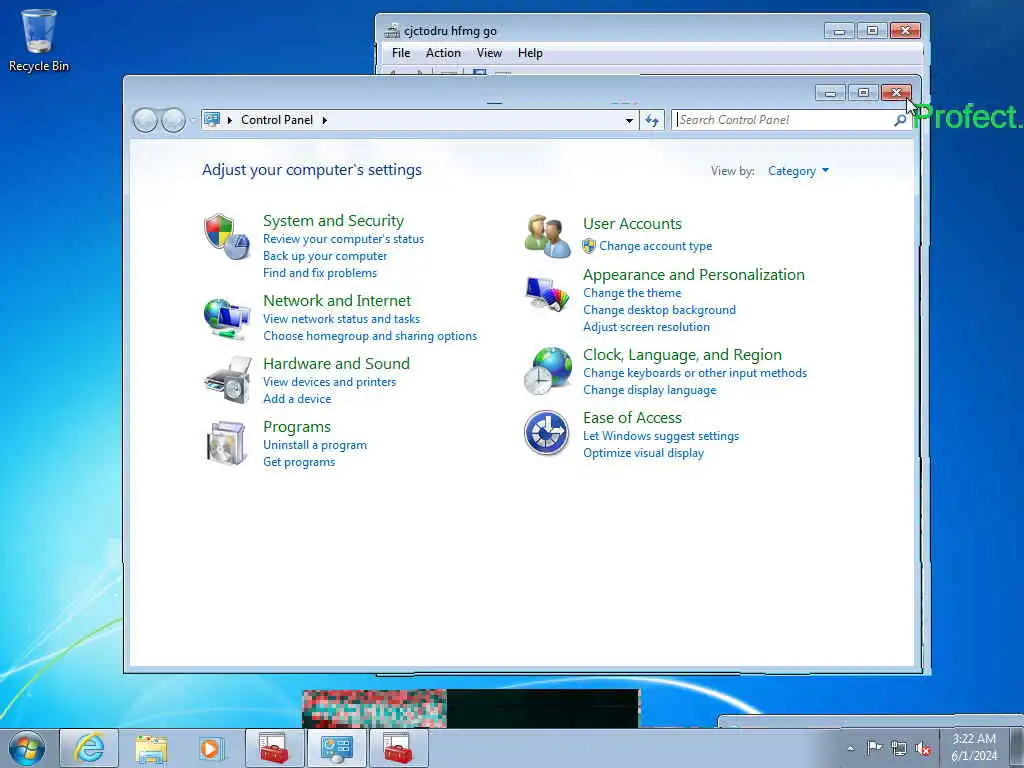Click Change desktop background link
The height and width of the screenshot is (768, 1024).
pos(659,310)
